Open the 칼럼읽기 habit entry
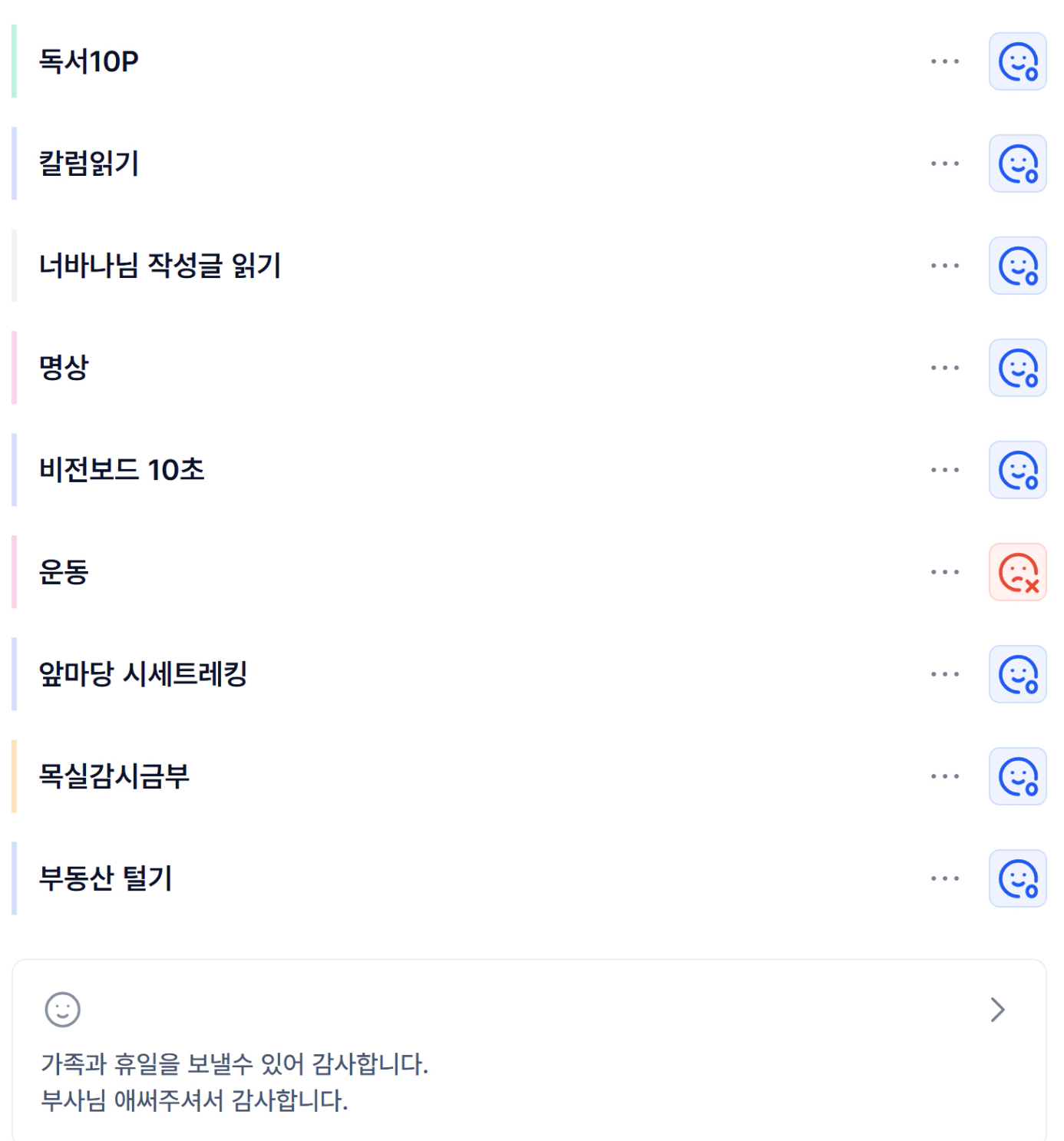Image resolution: width=1064 pixels, height=1141 pixels. [x=89, y=164]
